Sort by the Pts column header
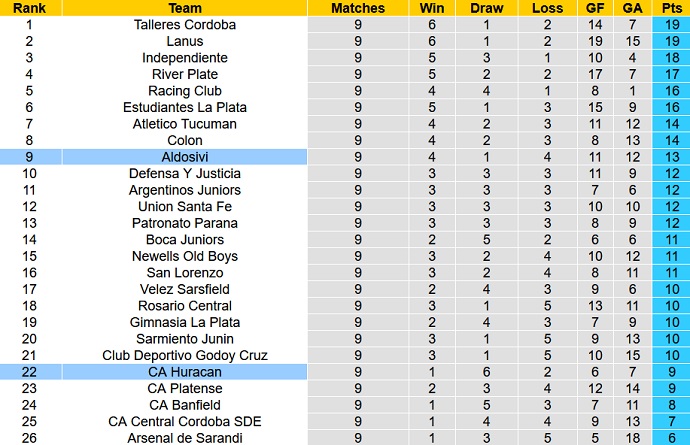 [x=670, y=8]
